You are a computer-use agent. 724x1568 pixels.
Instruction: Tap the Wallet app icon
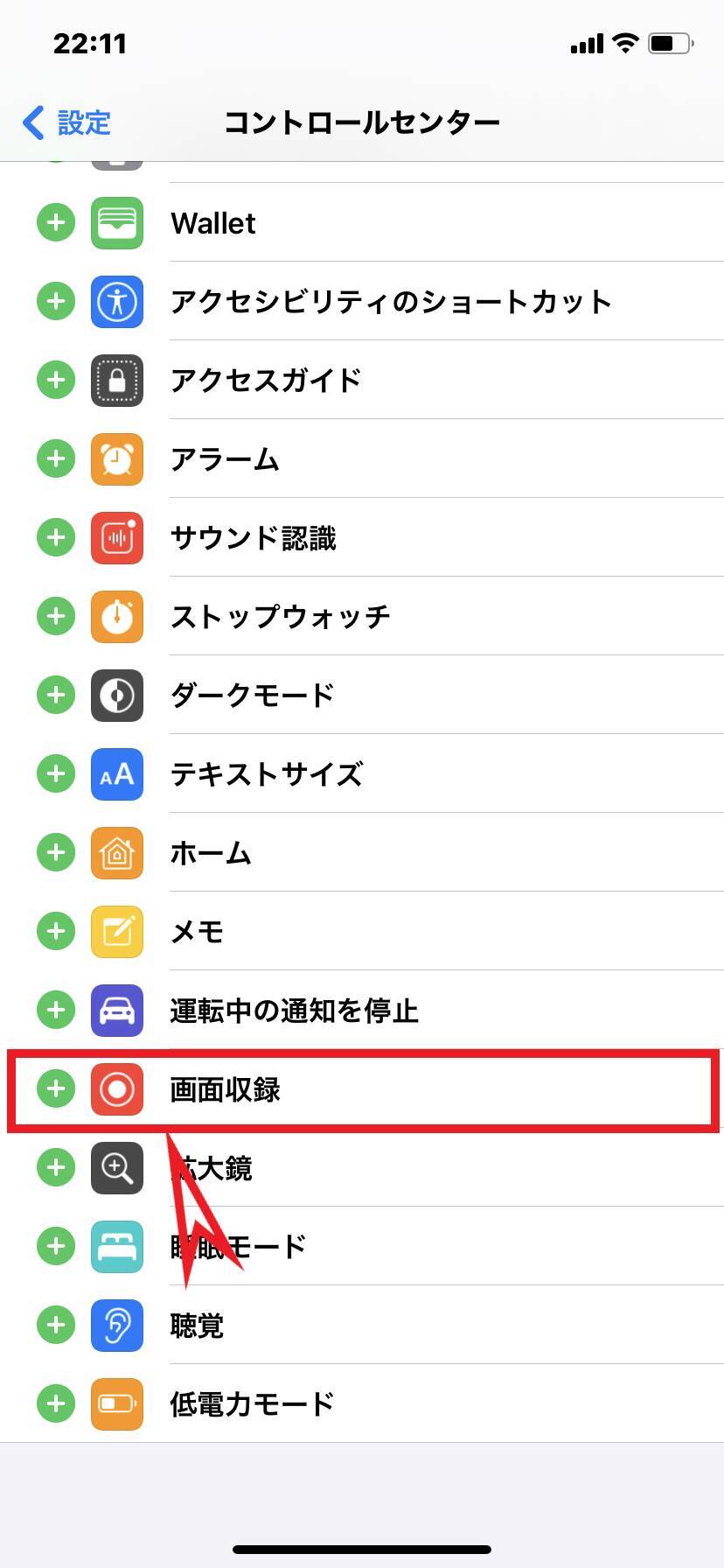click(117, 223)
